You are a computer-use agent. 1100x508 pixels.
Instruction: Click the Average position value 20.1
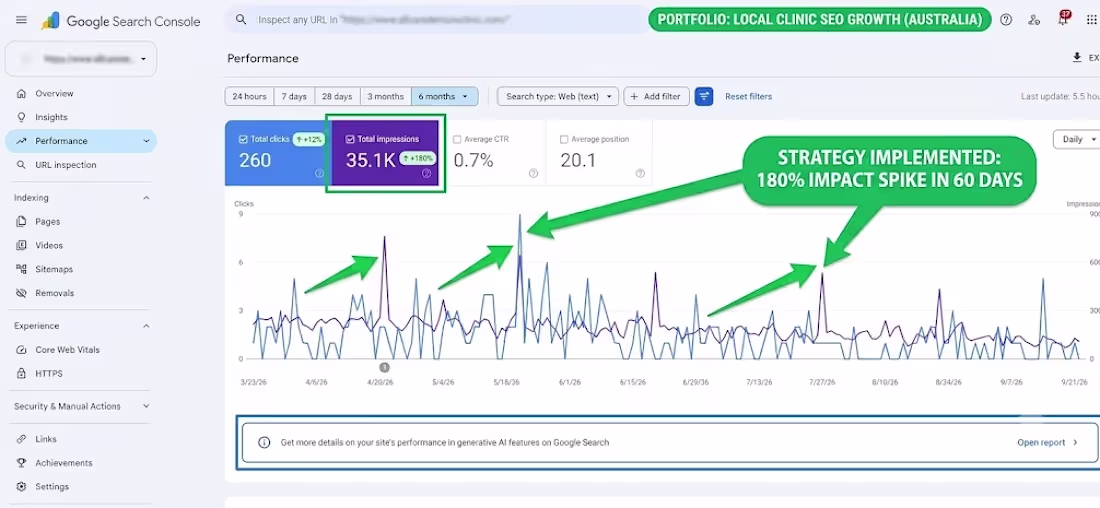click(x=576, y=161)
